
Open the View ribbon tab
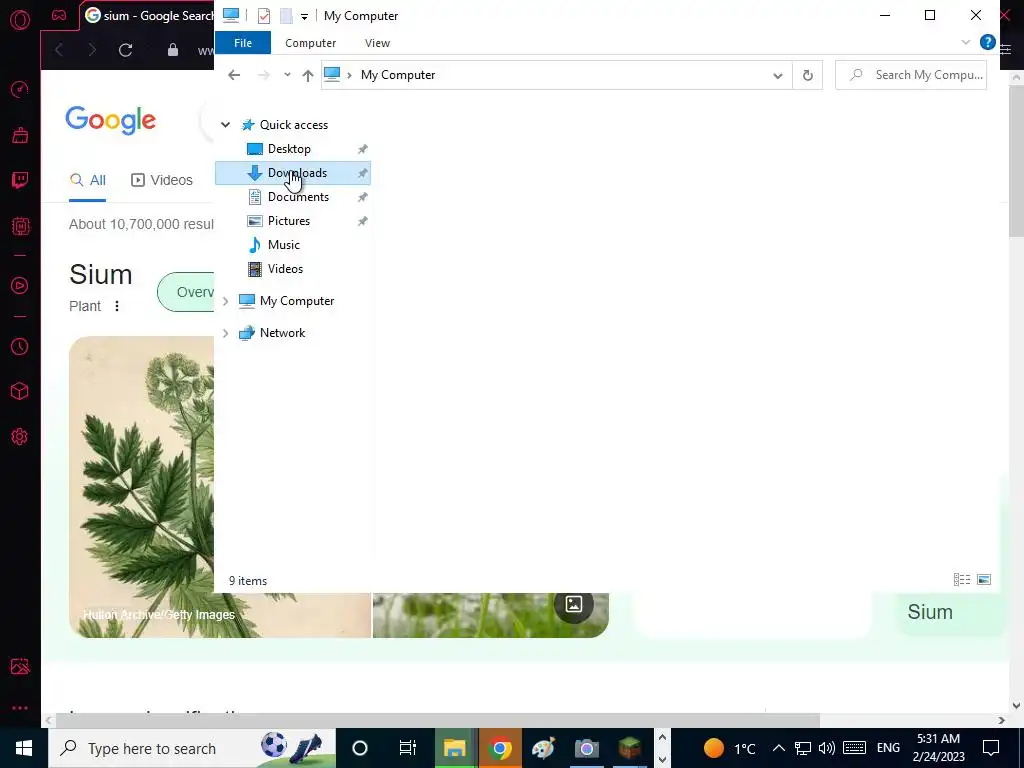[x=377, y=43]
